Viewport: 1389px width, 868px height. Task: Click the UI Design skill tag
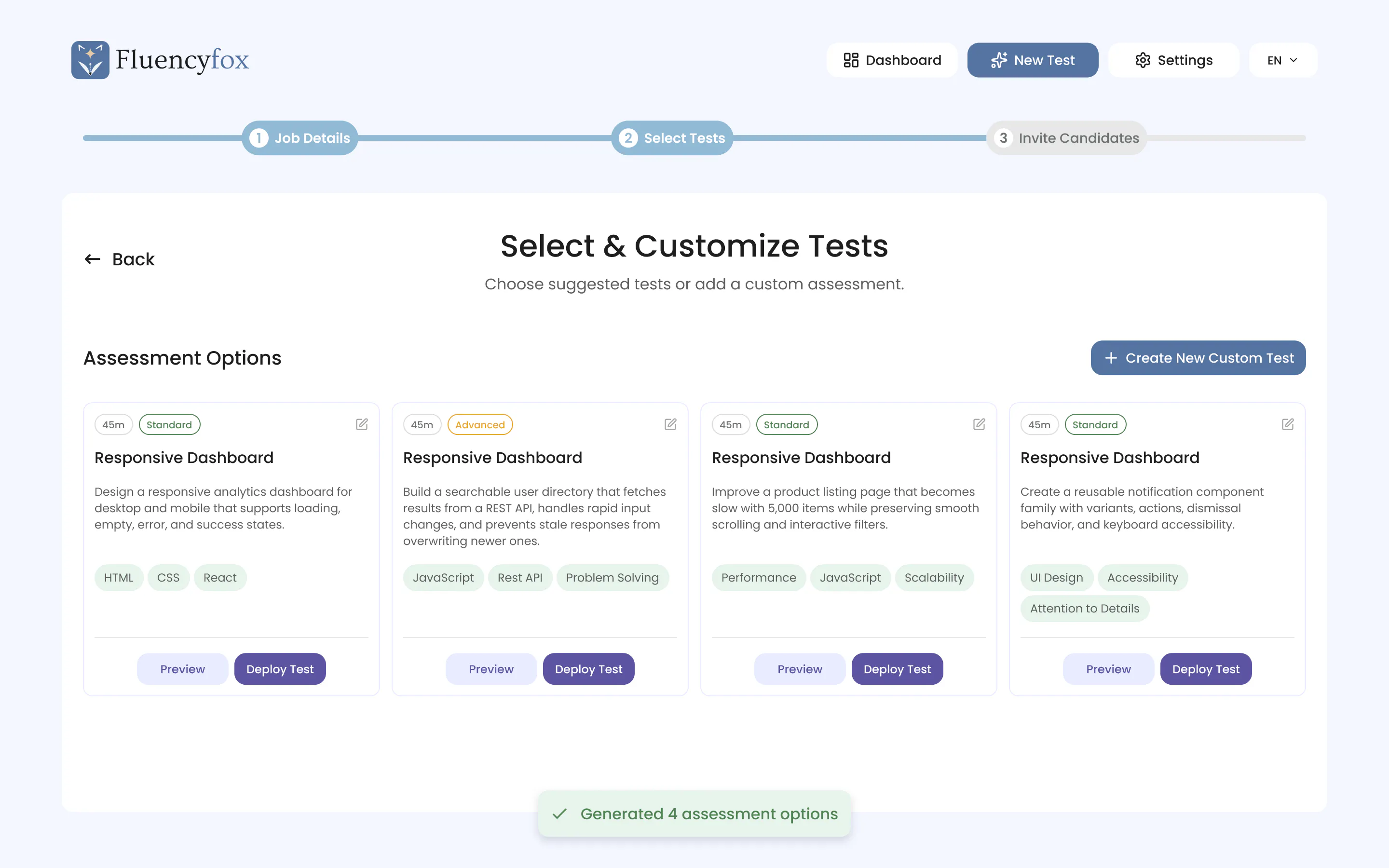[x=1057, y=578]
